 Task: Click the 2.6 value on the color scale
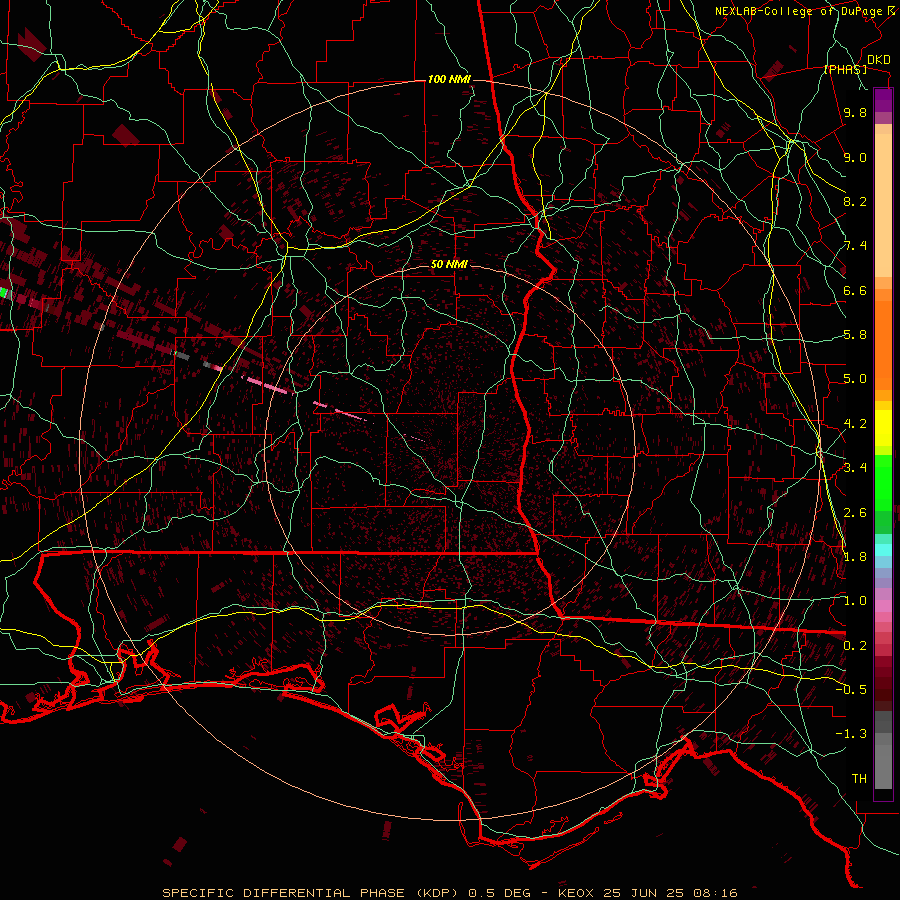click(855, 512)
